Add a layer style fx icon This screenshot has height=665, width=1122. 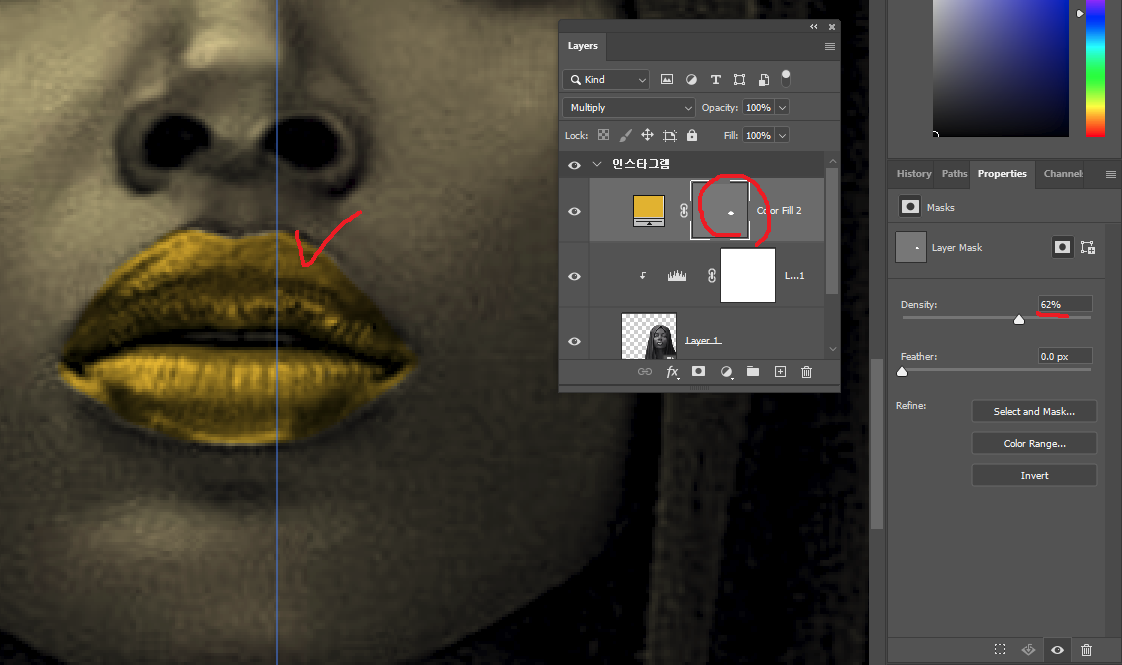click(x=673, y=372)
